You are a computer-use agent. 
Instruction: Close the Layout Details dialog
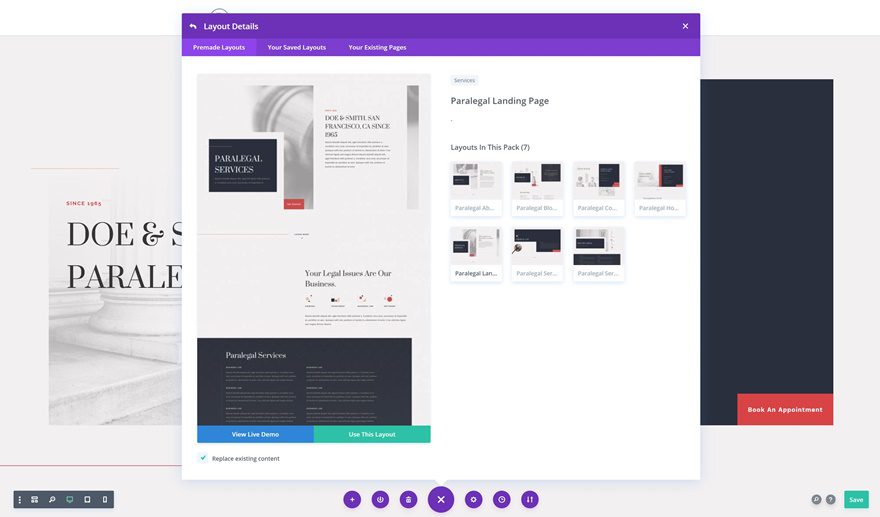tap(685, 26)
